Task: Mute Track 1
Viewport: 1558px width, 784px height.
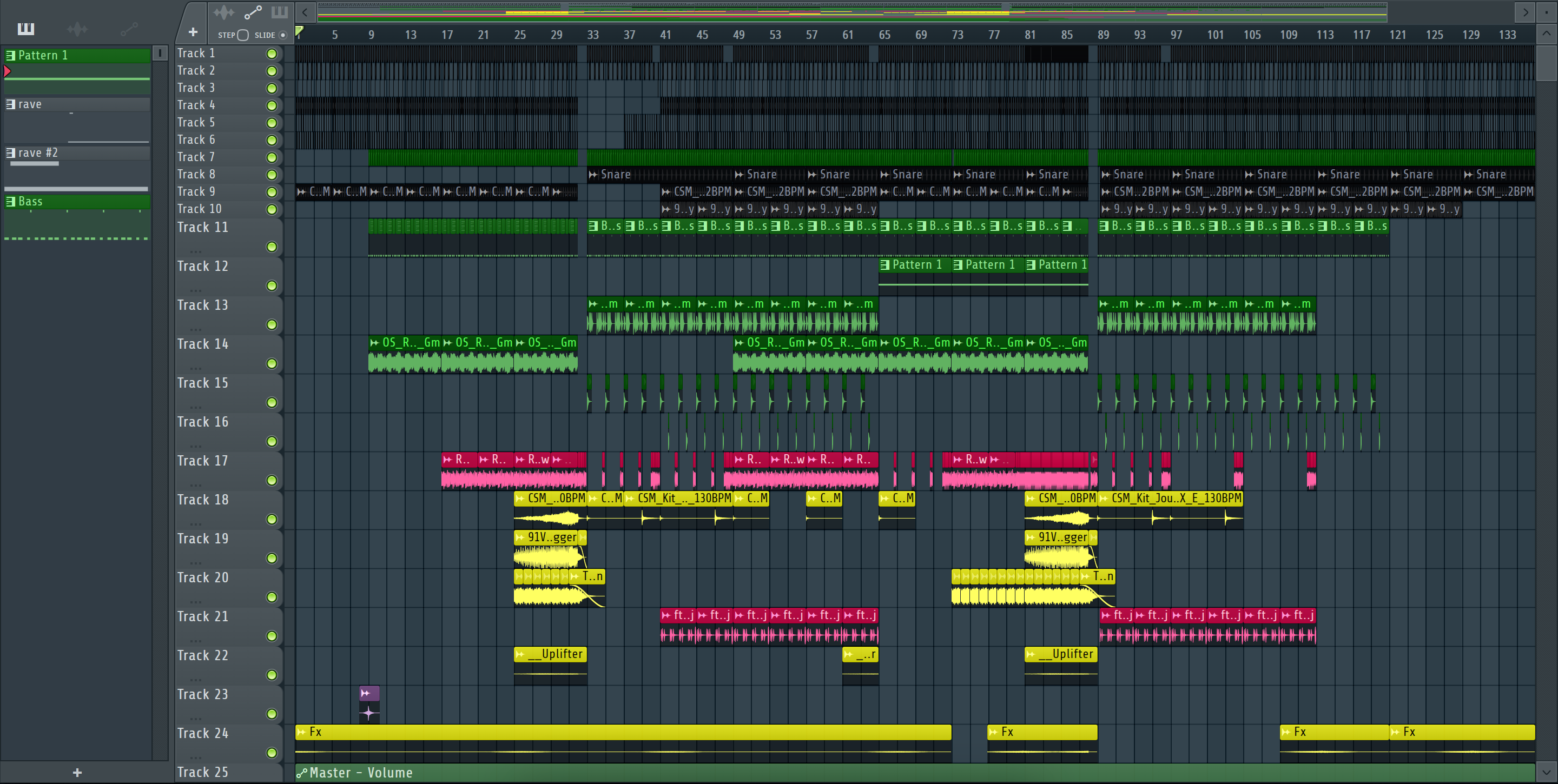Action: pos(272,54)
